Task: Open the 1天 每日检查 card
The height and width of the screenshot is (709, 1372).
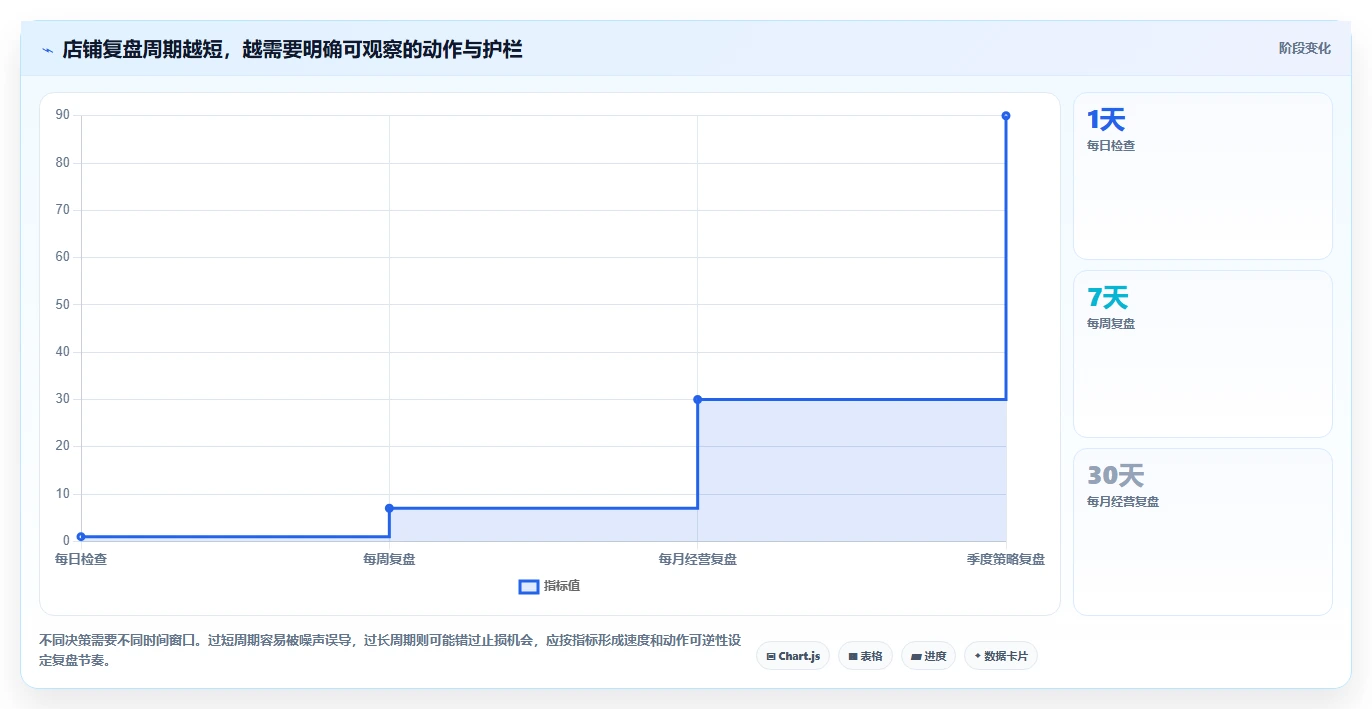Action: (1202, 176)
